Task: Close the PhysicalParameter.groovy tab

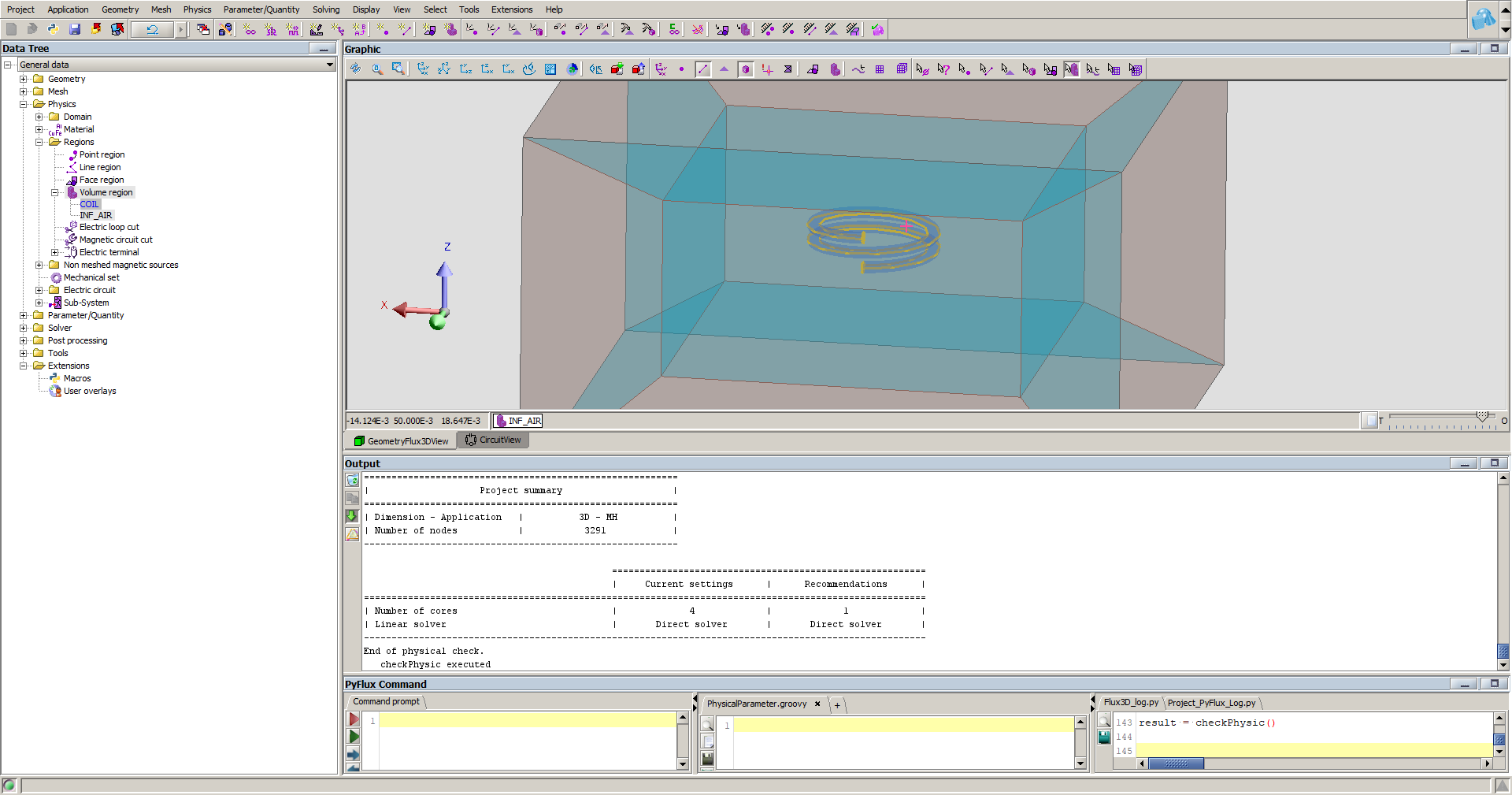Action: (817, 704)
